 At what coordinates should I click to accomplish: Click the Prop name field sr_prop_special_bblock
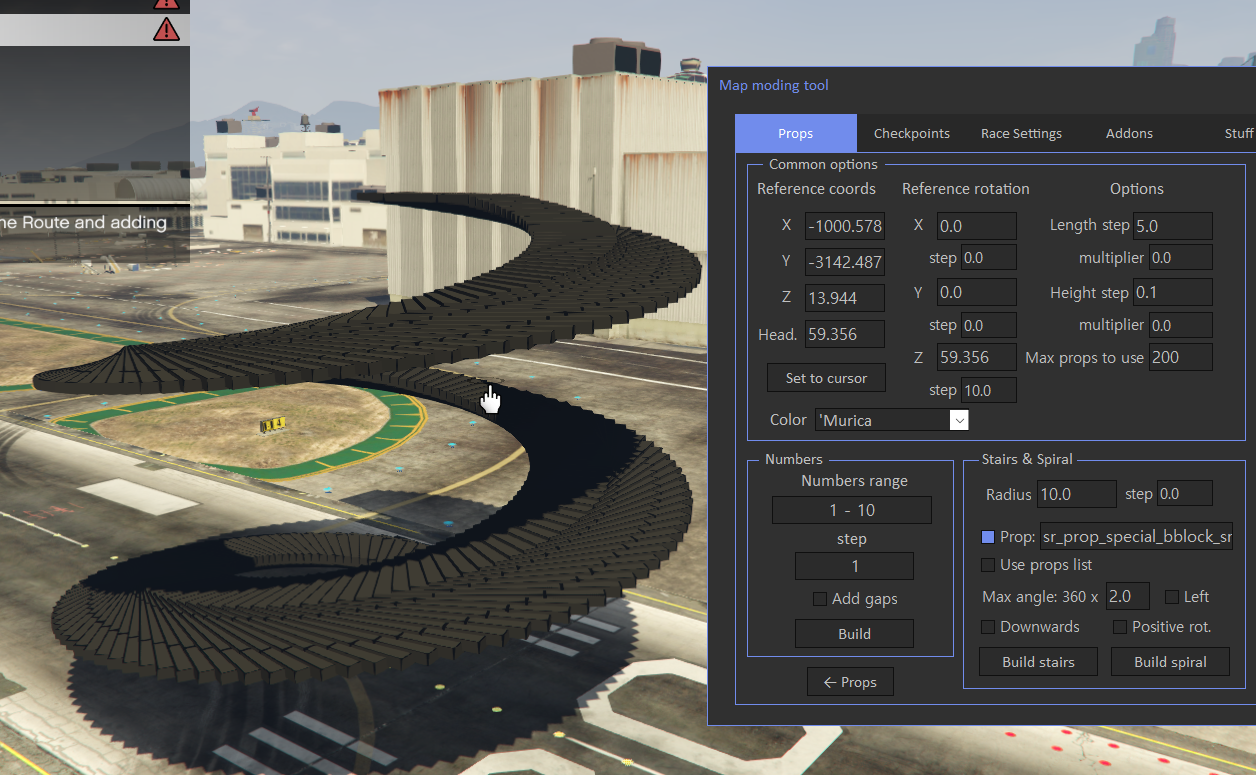tap(1137, 537)
